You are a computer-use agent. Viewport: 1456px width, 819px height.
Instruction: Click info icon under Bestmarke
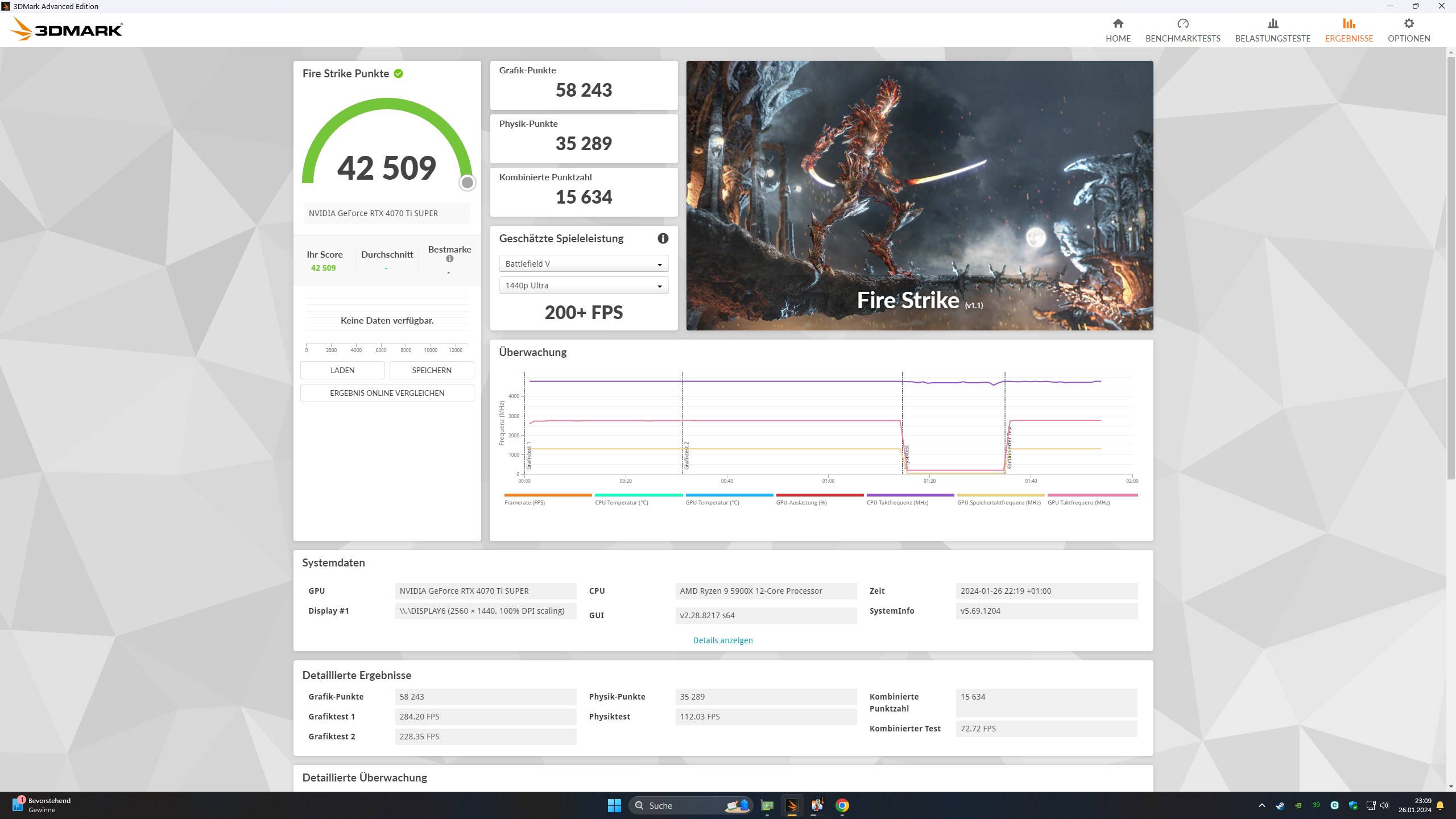(x=449, y=259)
